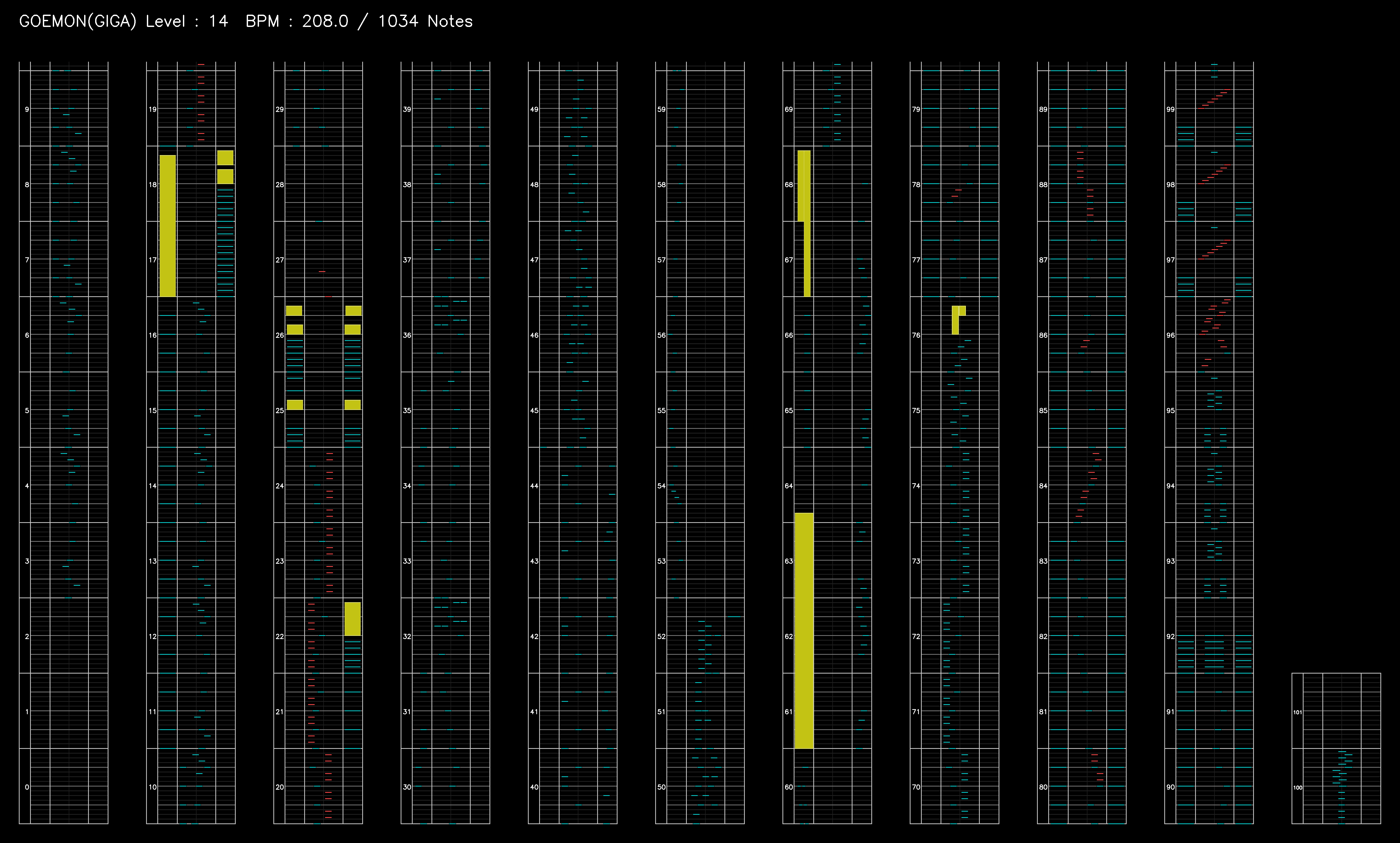The height and width of the screenshot is (843, 1400).
Task: Select measure number 5 label
Action: [27, 410]
